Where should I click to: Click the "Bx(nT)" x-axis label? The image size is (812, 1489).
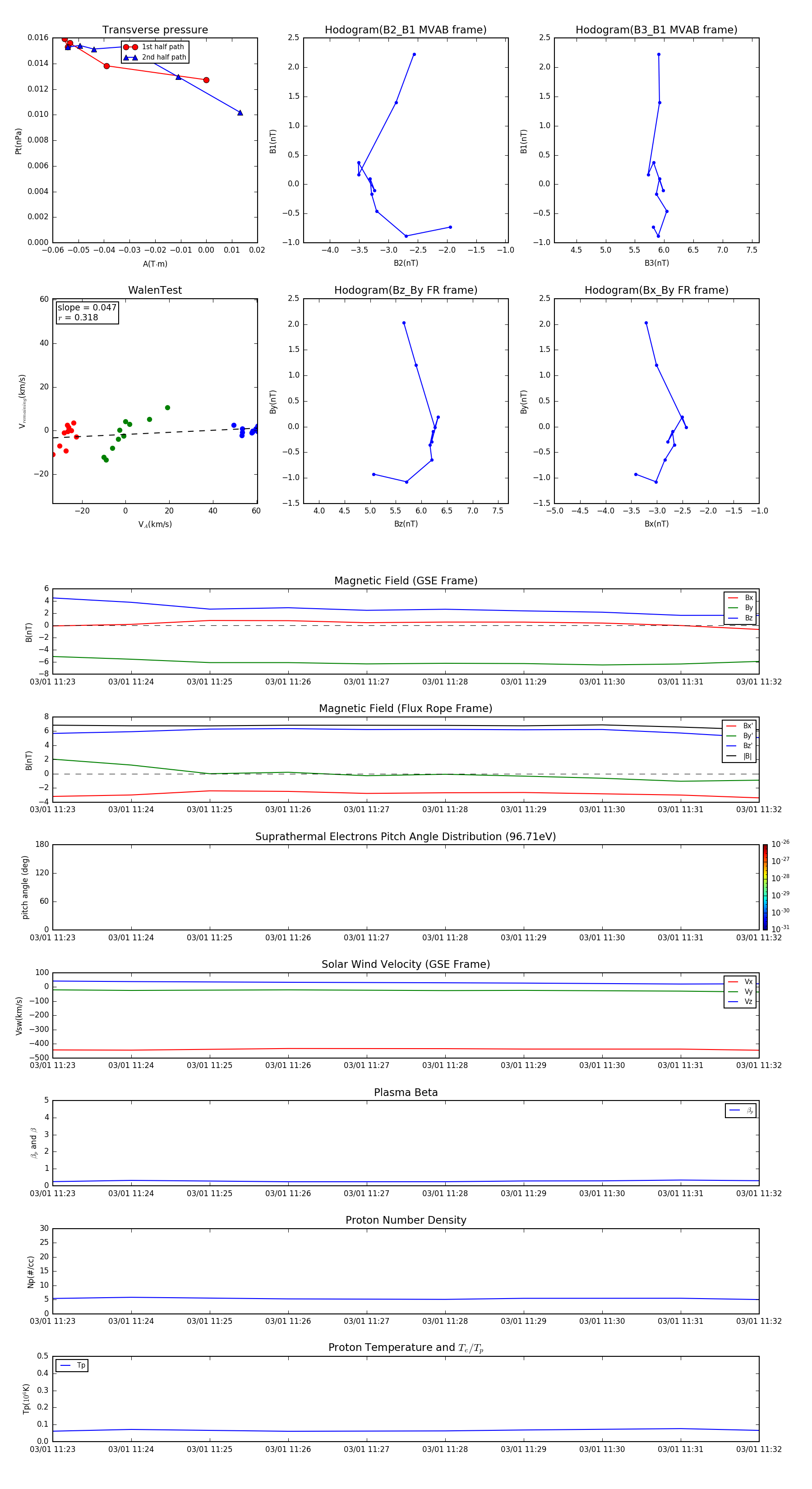(x=656, y=524)
